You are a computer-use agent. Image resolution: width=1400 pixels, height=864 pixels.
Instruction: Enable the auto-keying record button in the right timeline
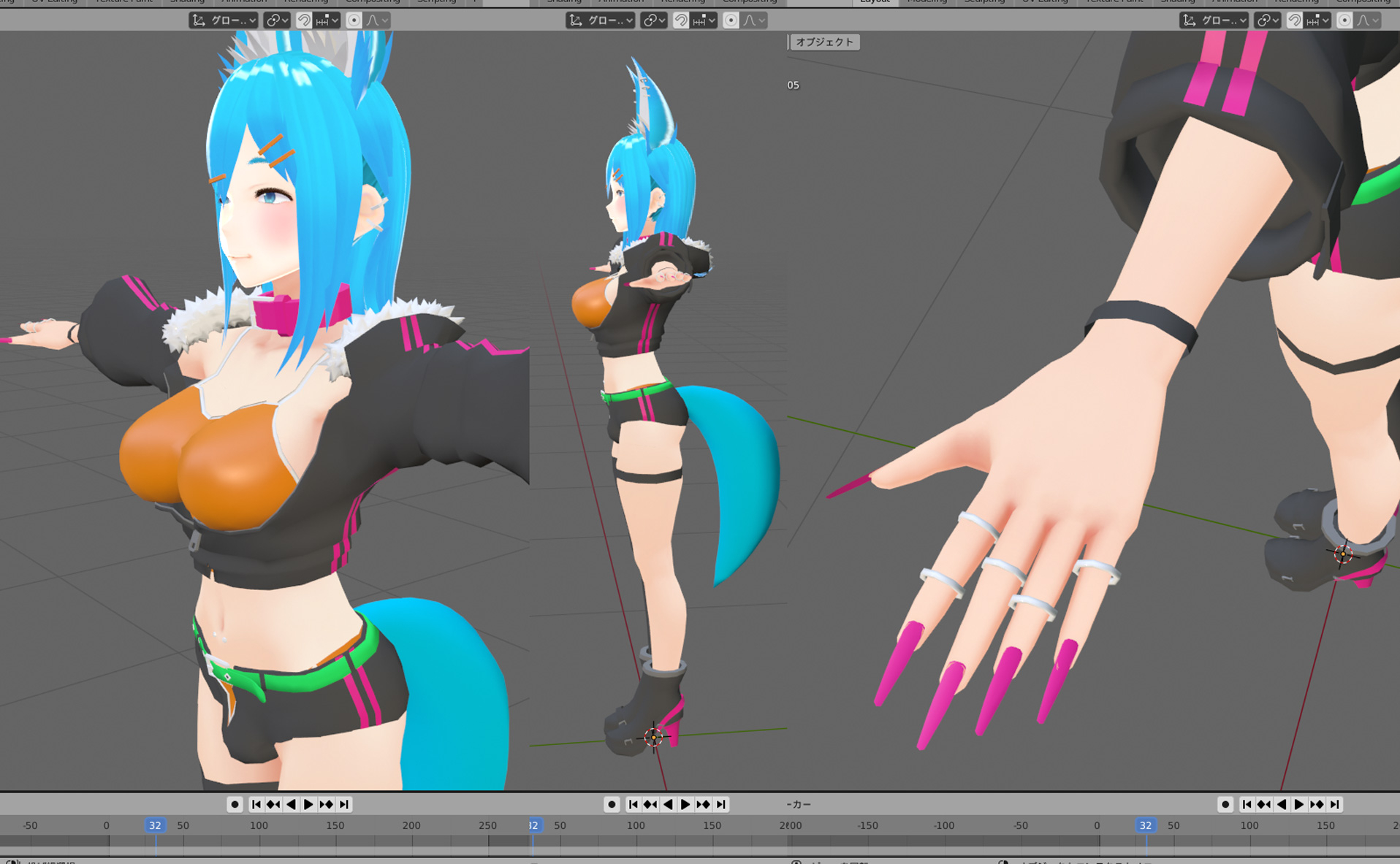tap(1225, 804)
